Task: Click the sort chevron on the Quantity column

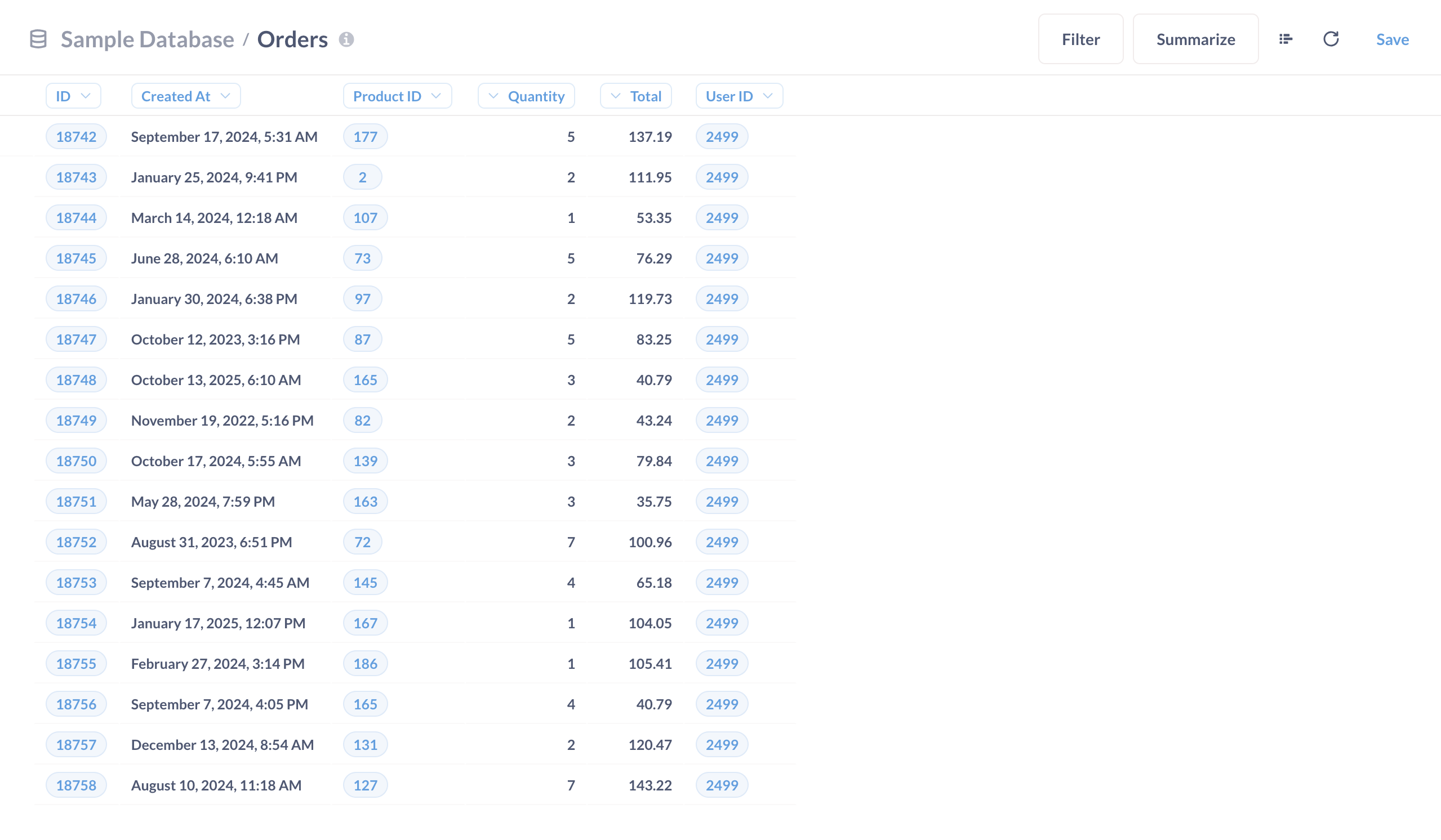Action: click(493, 95)
